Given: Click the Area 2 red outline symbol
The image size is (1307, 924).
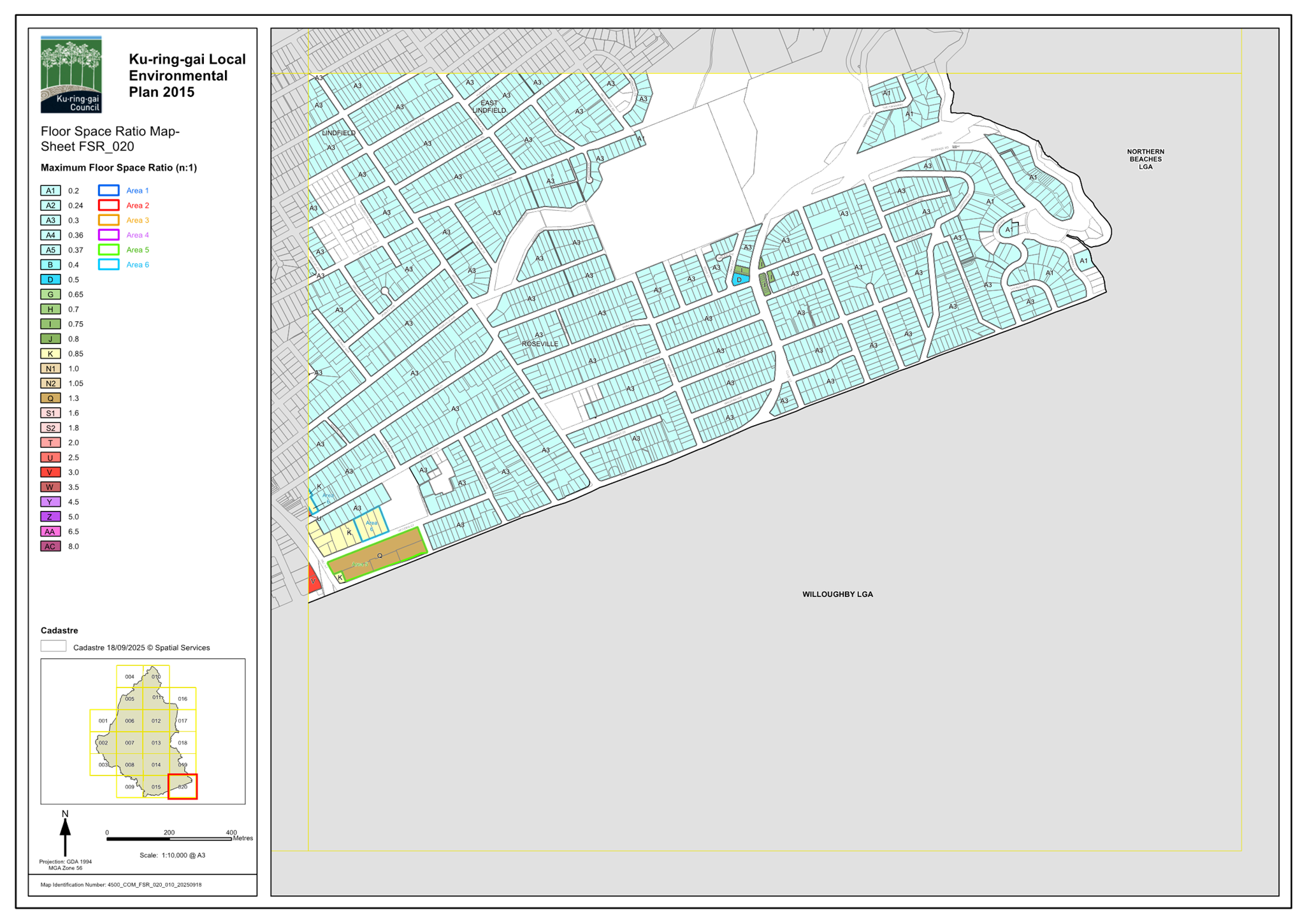Looking at the screenshot, I should [108, 205].
